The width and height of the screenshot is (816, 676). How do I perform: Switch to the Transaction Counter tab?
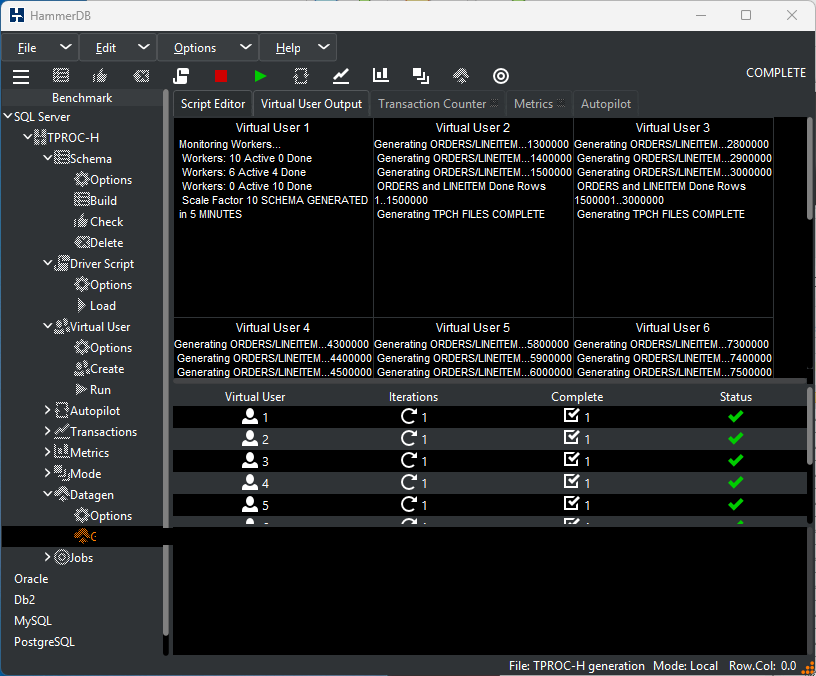tap(438, 104)
